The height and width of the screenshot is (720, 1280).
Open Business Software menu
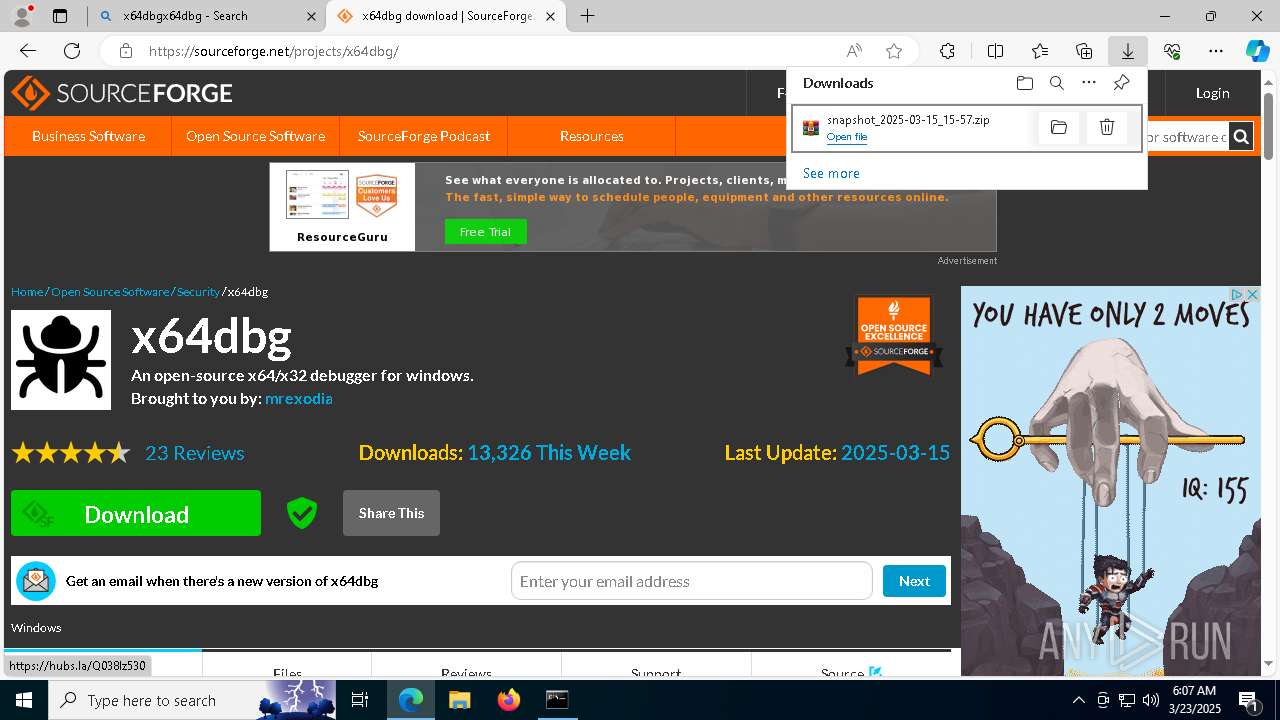click(x=88, y=136)
